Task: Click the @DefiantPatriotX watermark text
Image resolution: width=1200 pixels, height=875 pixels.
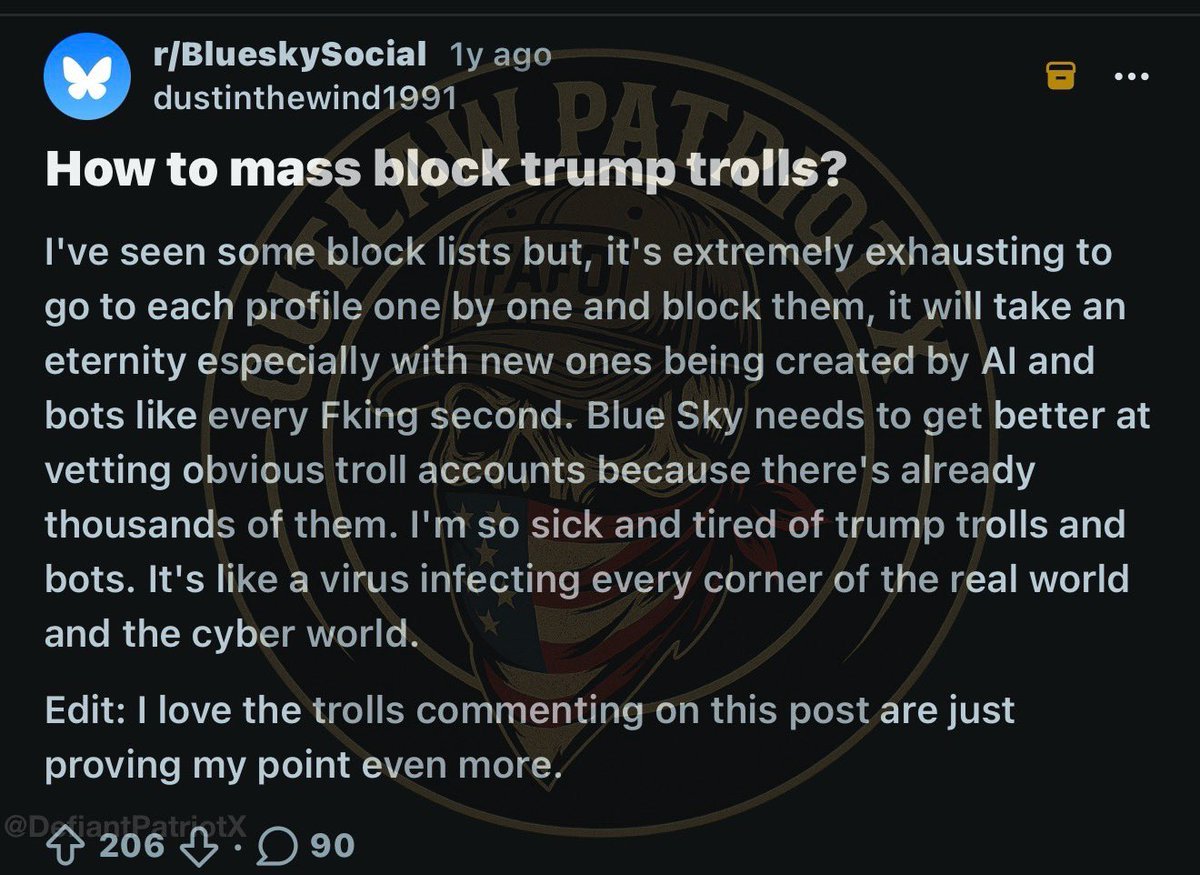Action: point(125,827)
